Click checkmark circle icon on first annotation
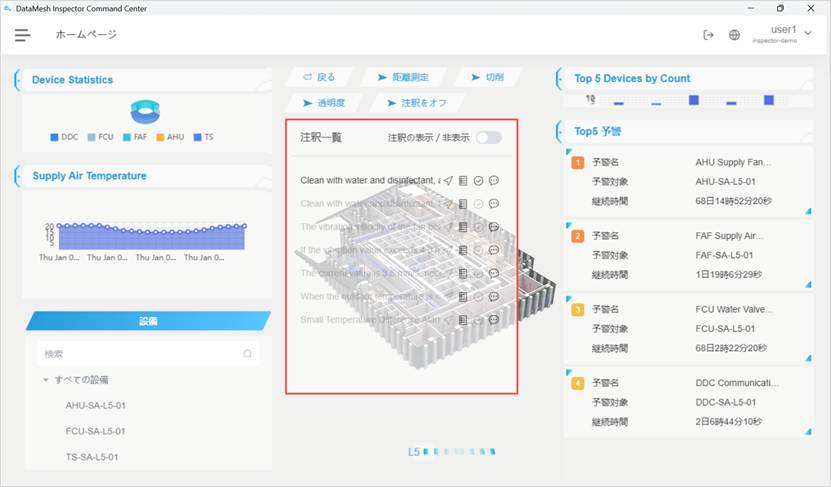 point(479,181)
